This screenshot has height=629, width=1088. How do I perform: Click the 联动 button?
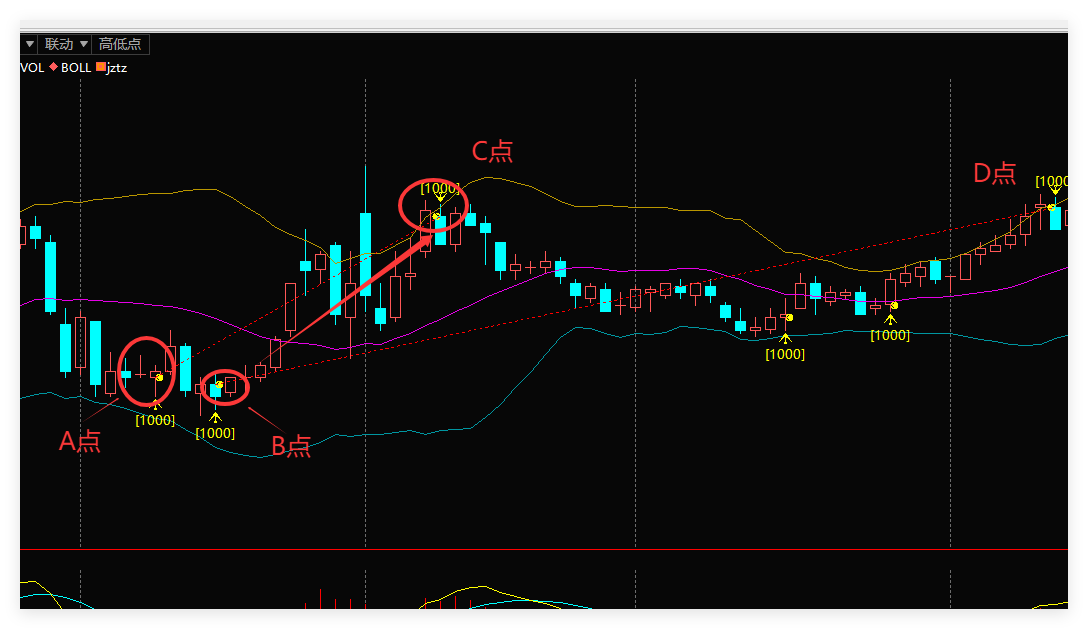[x=58, y=44]
